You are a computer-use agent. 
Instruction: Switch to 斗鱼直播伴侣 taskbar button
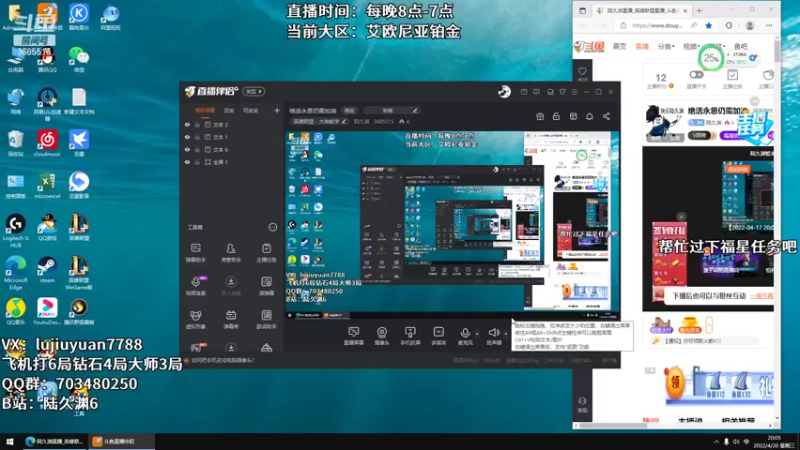click(x=121, y=441)
